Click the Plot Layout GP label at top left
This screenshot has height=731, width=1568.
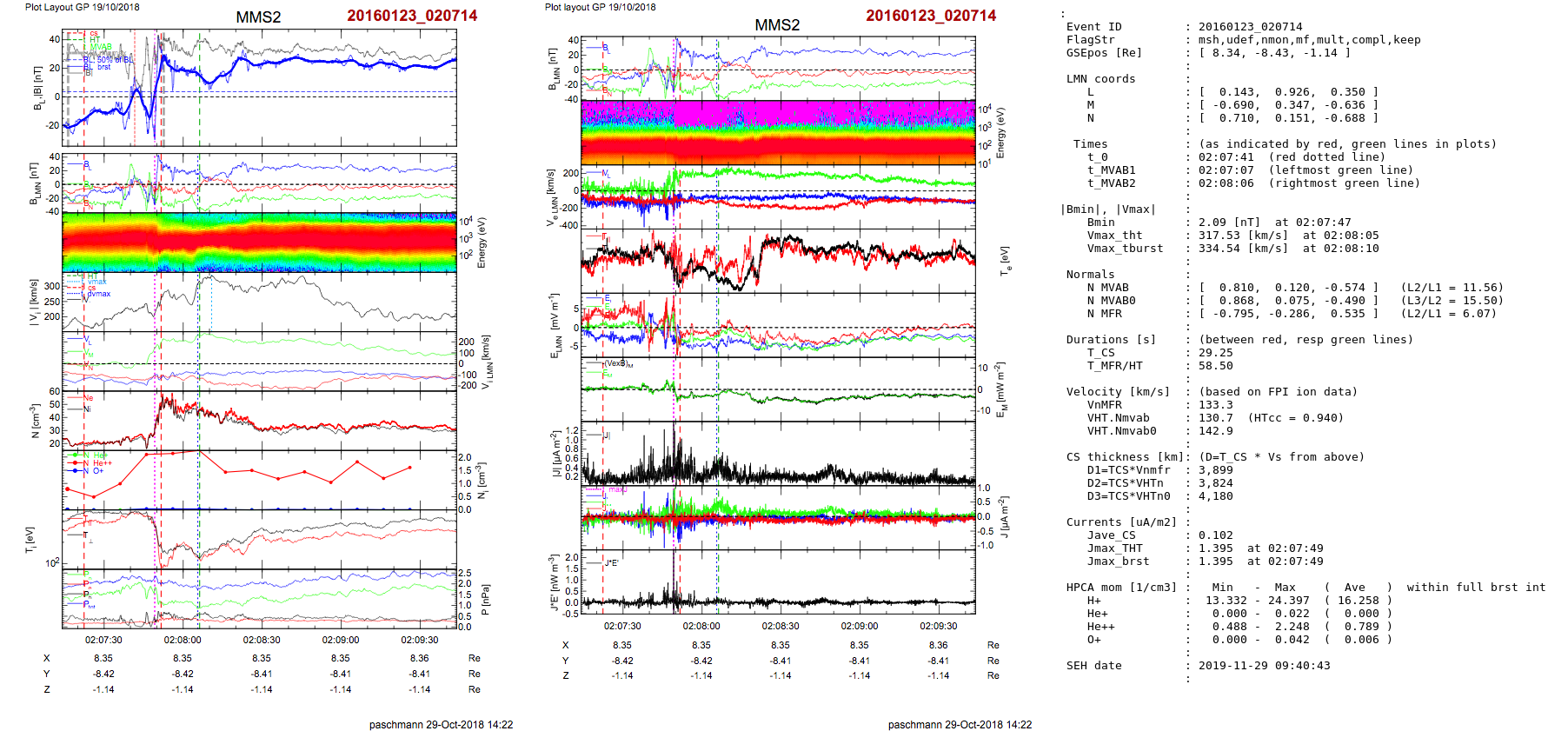82,7
